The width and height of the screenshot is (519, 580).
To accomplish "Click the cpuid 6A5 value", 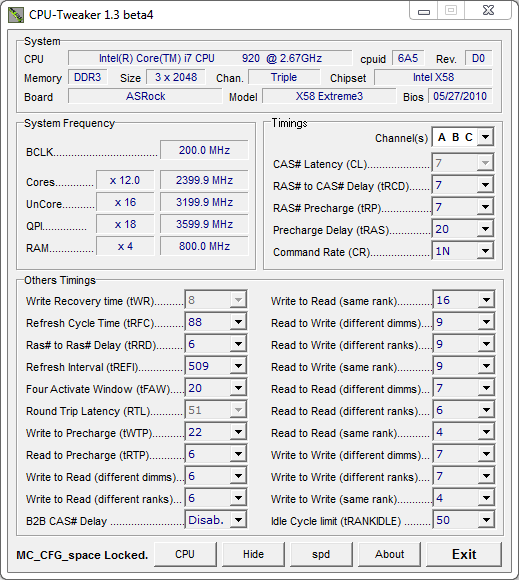I will [408, 58].
